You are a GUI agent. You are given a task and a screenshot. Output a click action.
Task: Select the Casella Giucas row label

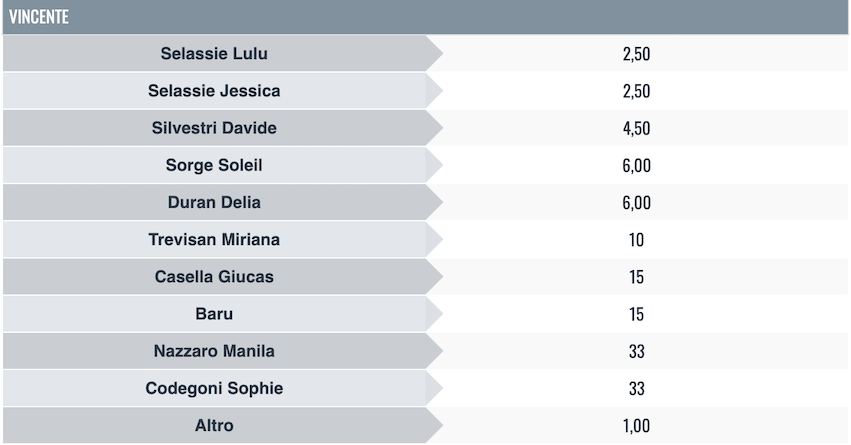(x=214, y=277)
